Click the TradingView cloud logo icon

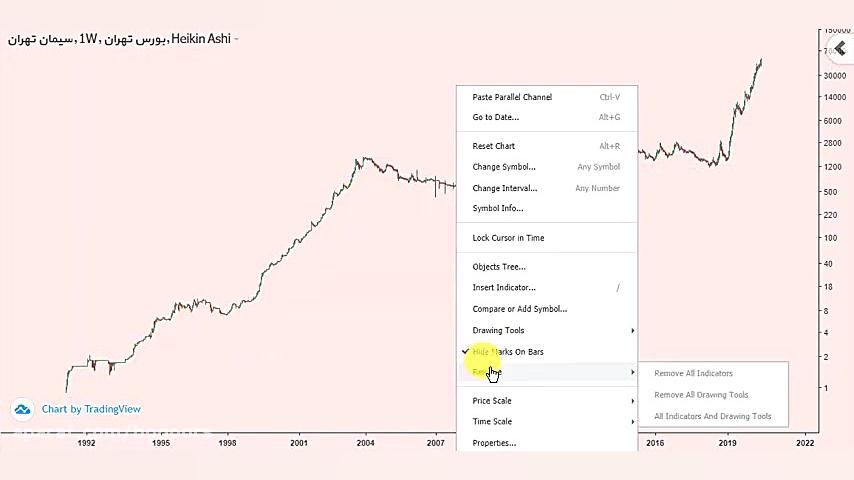(22, 409)
